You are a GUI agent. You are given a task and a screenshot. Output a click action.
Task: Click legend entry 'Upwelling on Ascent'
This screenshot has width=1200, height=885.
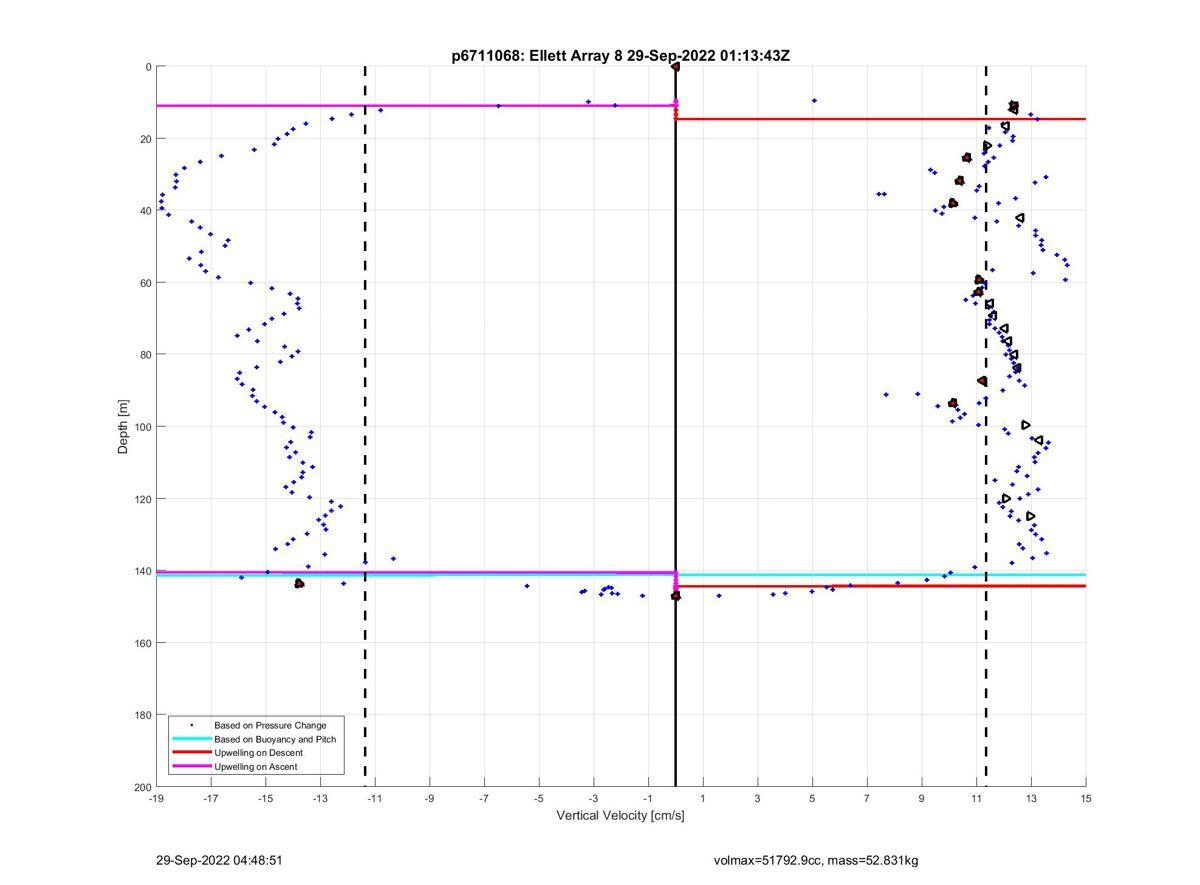256,767
